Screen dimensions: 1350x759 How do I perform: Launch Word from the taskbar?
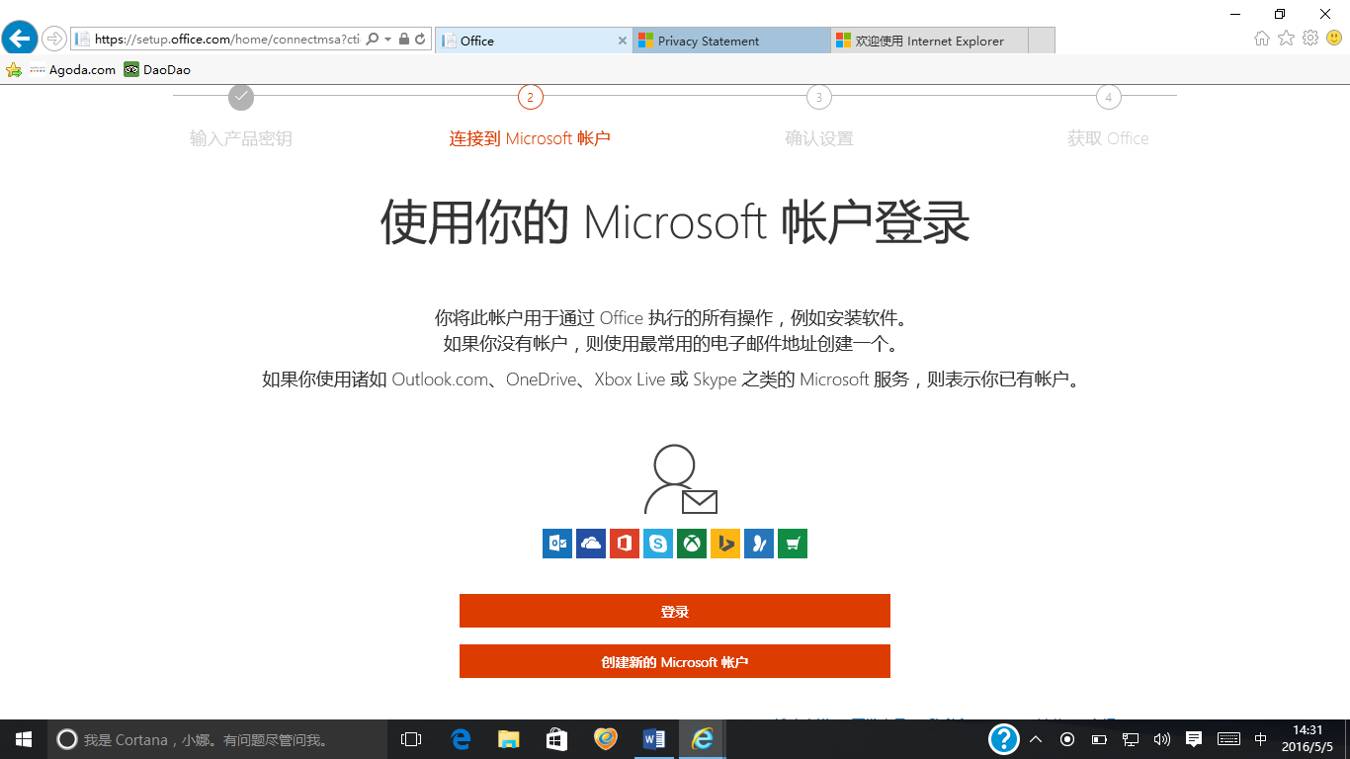[x=653, y=739]
